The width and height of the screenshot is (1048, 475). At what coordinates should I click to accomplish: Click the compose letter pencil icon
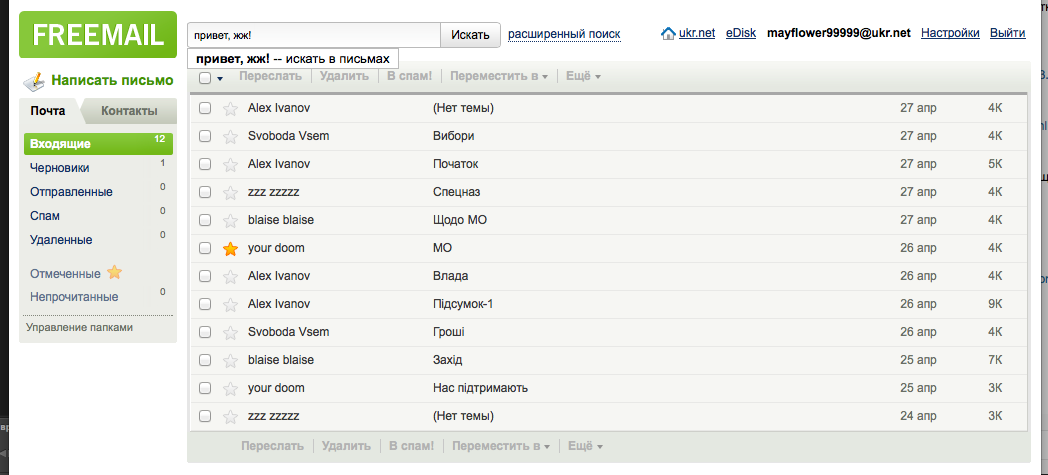point(35,81)
